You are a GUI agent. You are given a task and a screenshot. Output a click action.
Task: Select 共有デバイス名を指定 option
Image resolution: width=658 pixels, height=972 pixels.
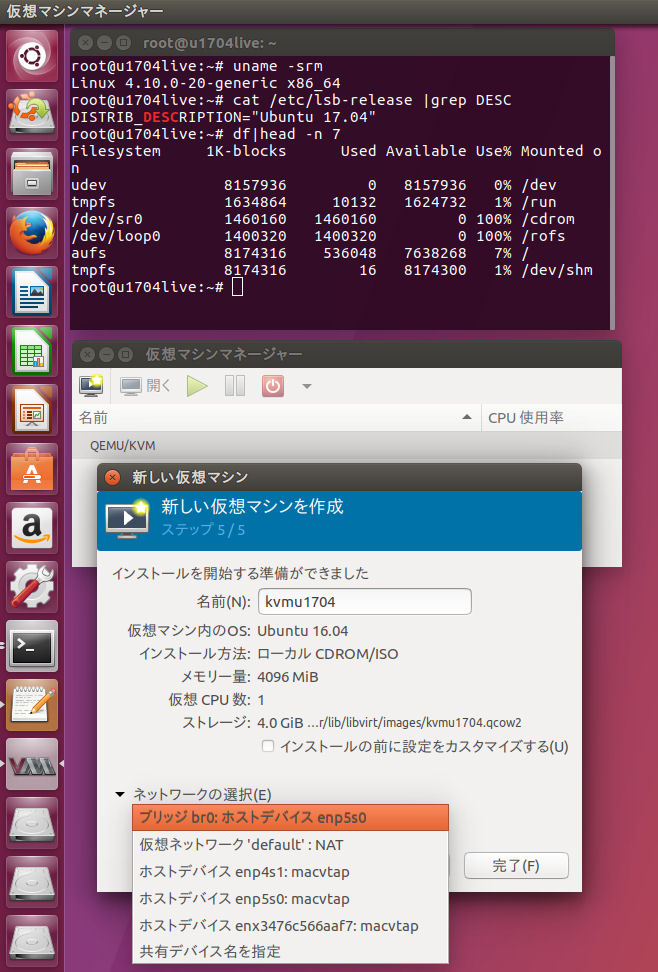point(290,952)
